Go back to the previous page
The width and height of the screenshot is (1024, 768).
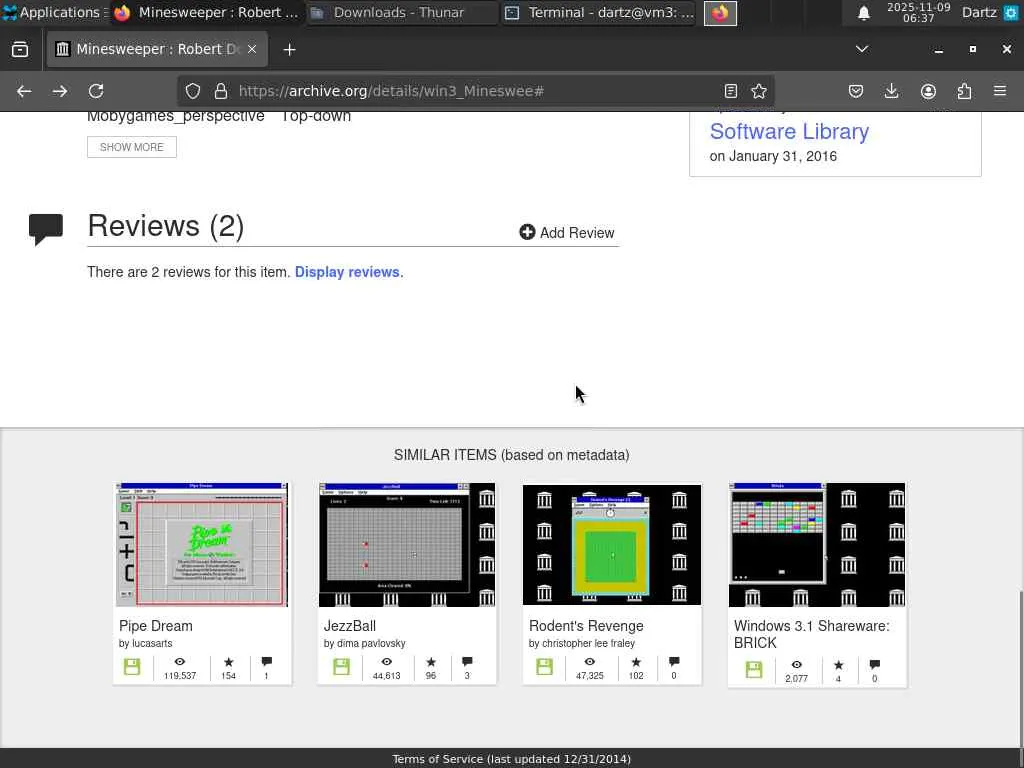[24, 91]
